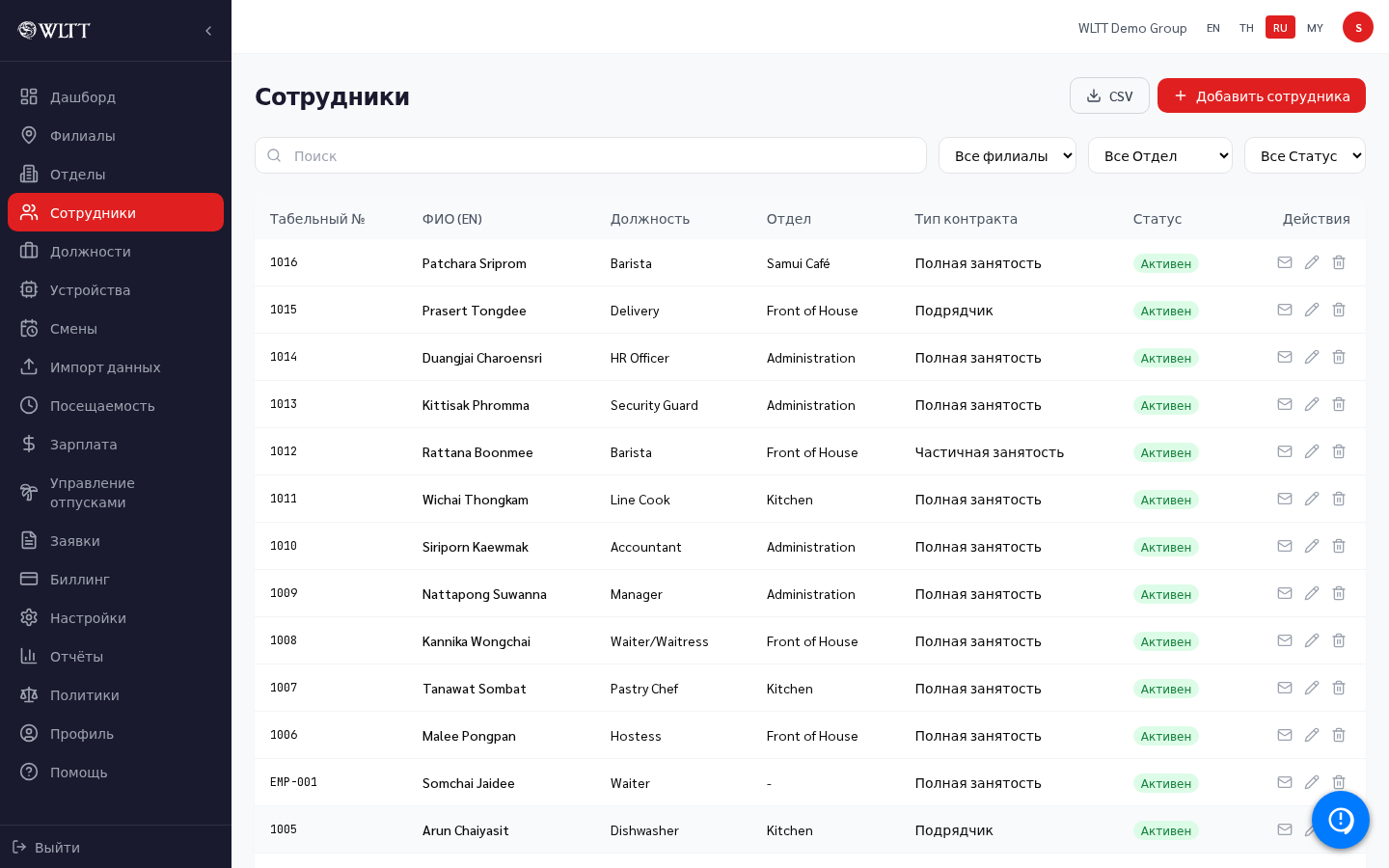Screen dimensions: 1389x868
Task: Collapse the sidebar with the chevron icon
Action: coord(208,31)
